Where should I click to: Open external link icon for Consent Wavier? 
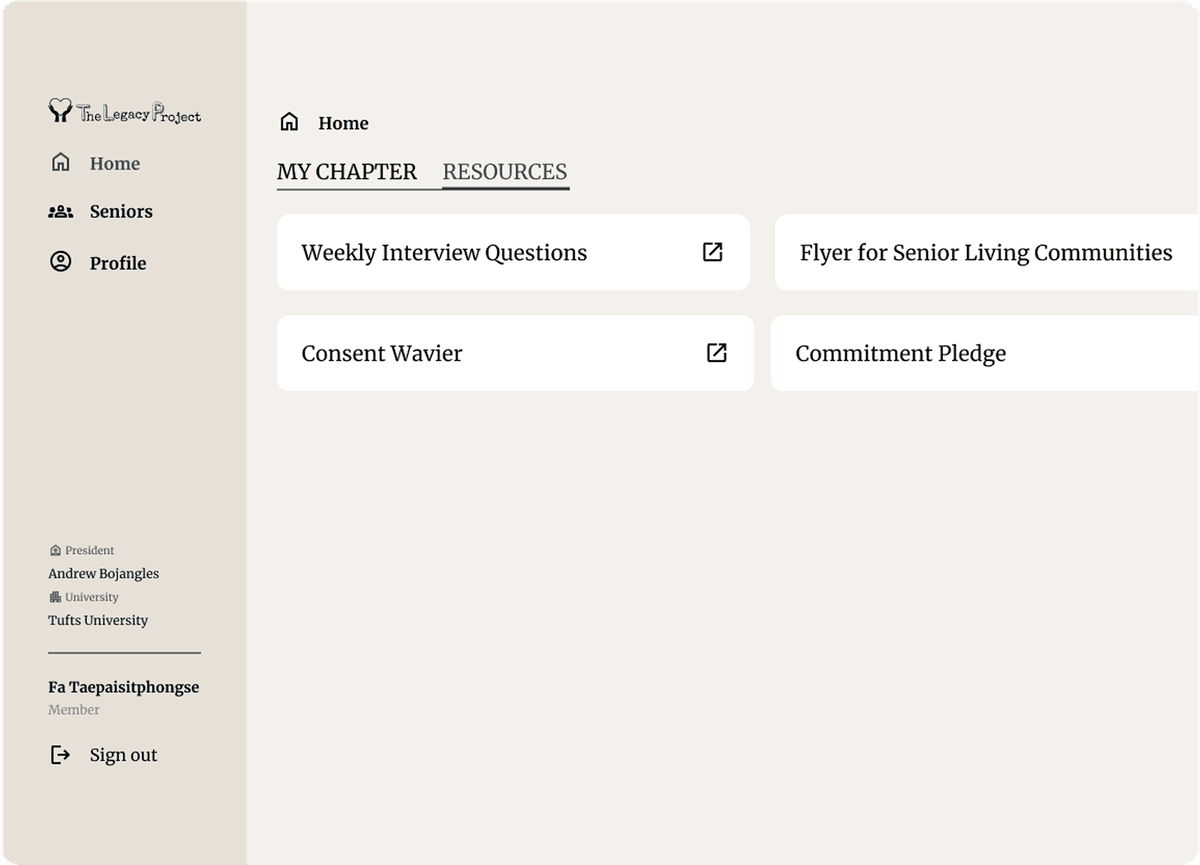click(717, 352)
